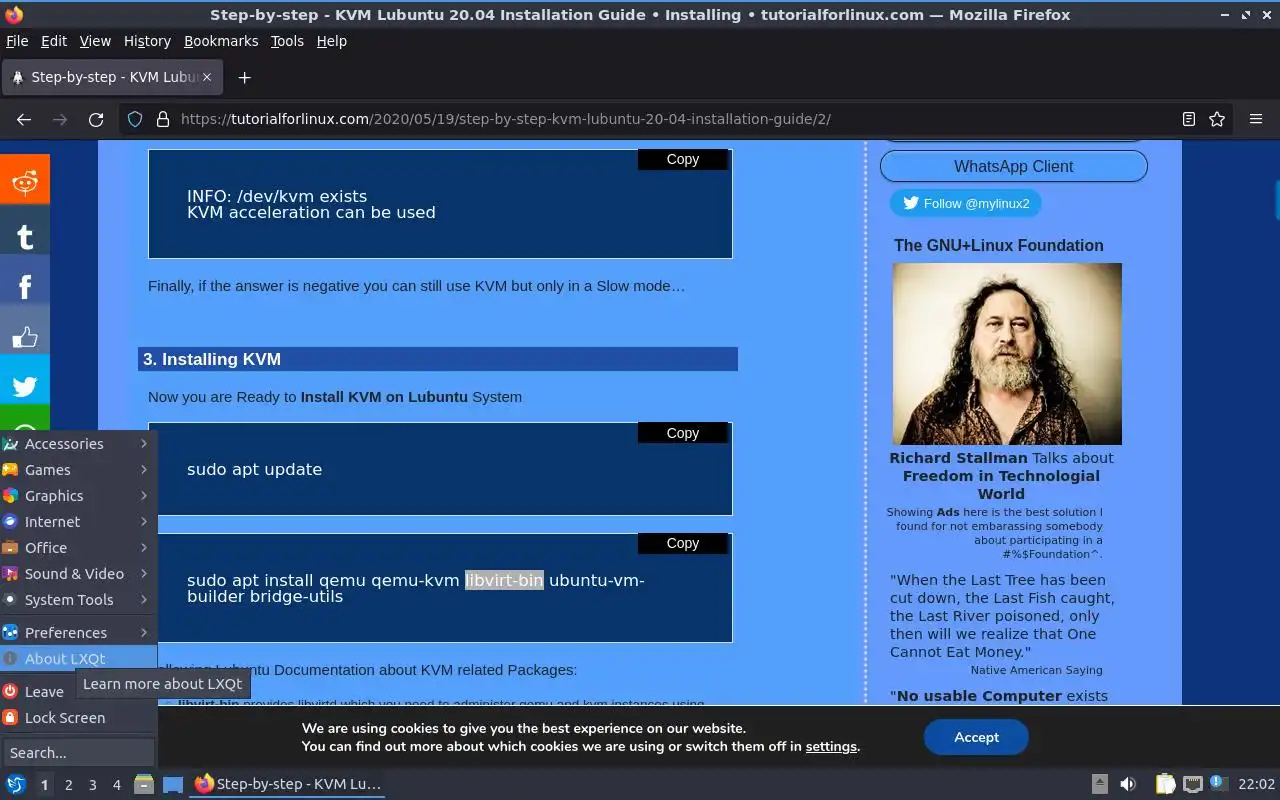Open removable media eject tray icon
The image size is (1280, 800).
(x=1099, y=785)
